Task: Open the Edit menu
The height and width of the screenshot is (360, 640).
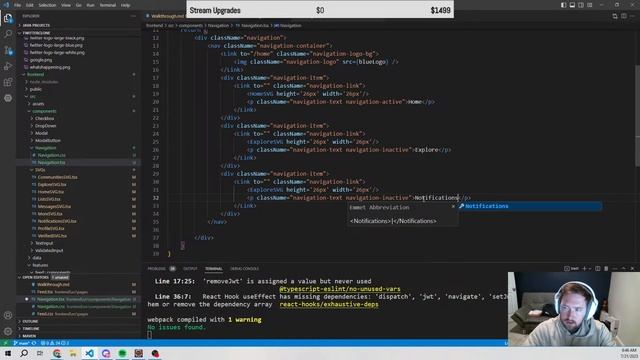Action: [x=30, y=5]
